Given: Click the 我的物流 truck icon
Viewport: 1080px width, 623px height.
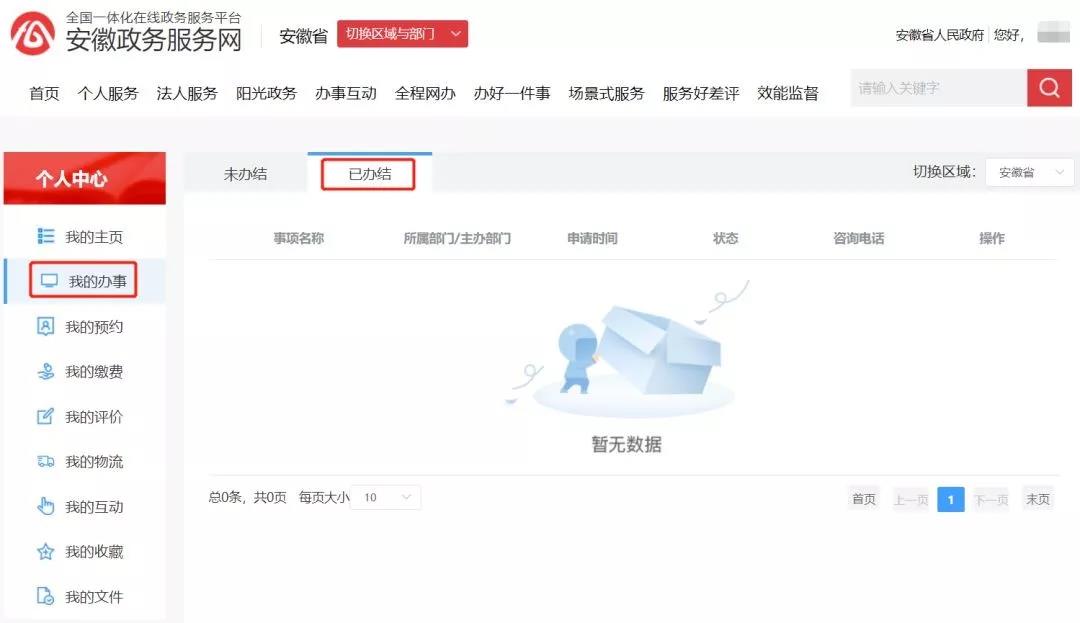Looking at the screenshot, I should [45, 462].
